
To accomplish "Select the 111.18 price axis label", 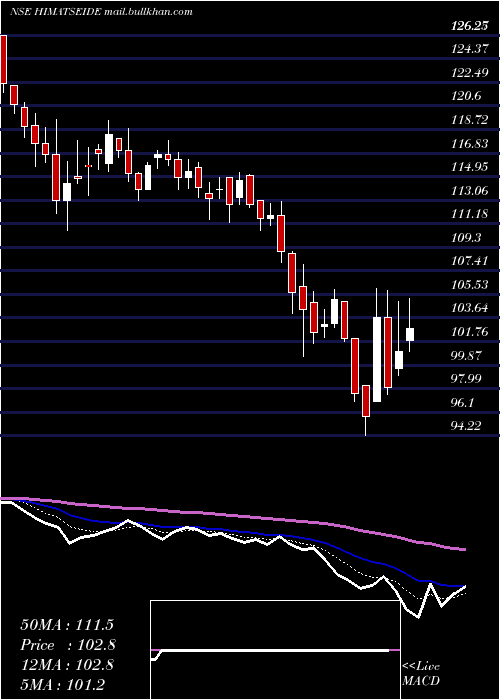I will pyautogui.click(x=469, y=214).
